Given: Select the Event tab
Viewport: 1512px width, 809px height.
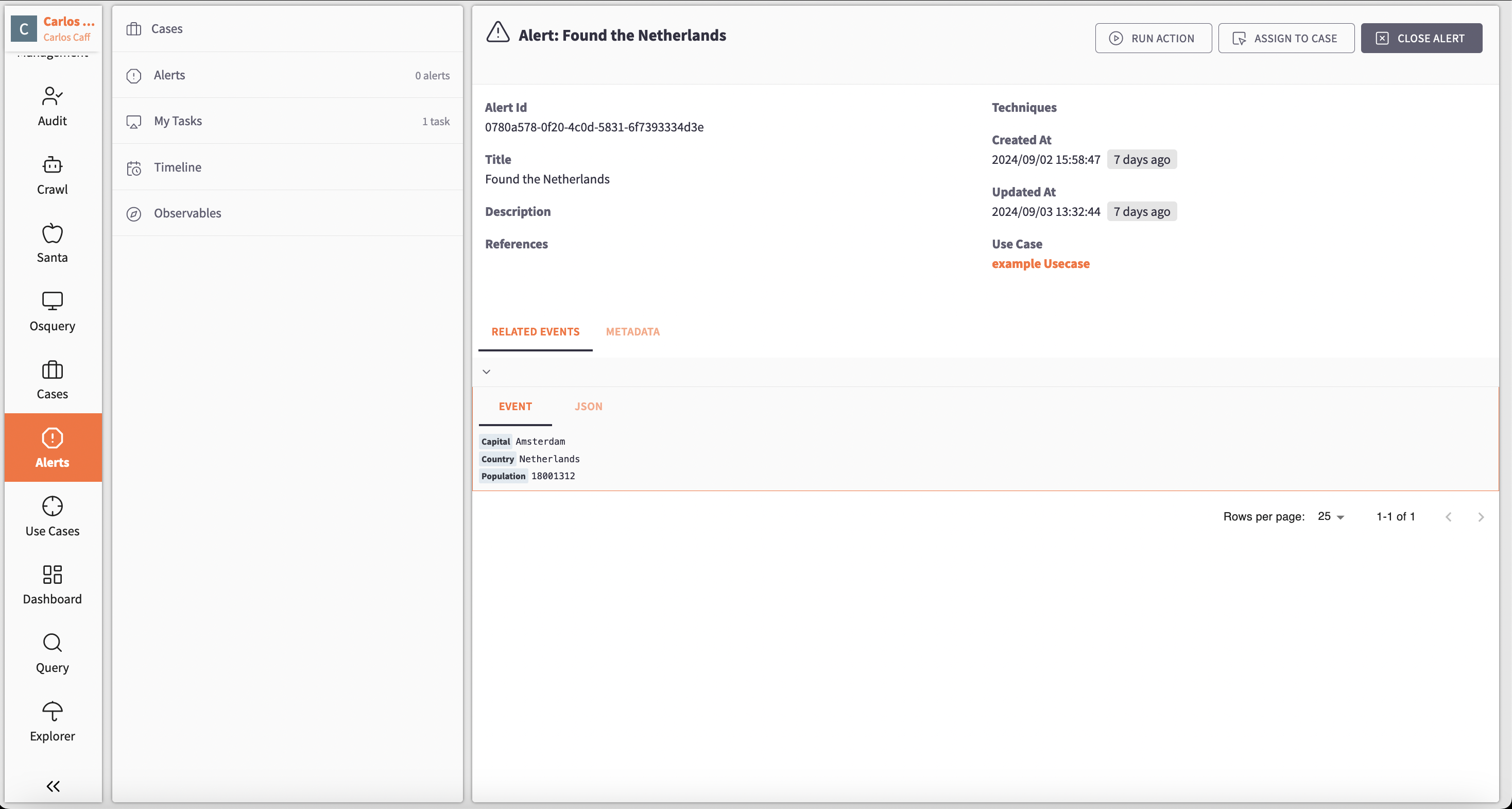Looking at the screenshot, I should pyautogui.click(x=516, y=407).
